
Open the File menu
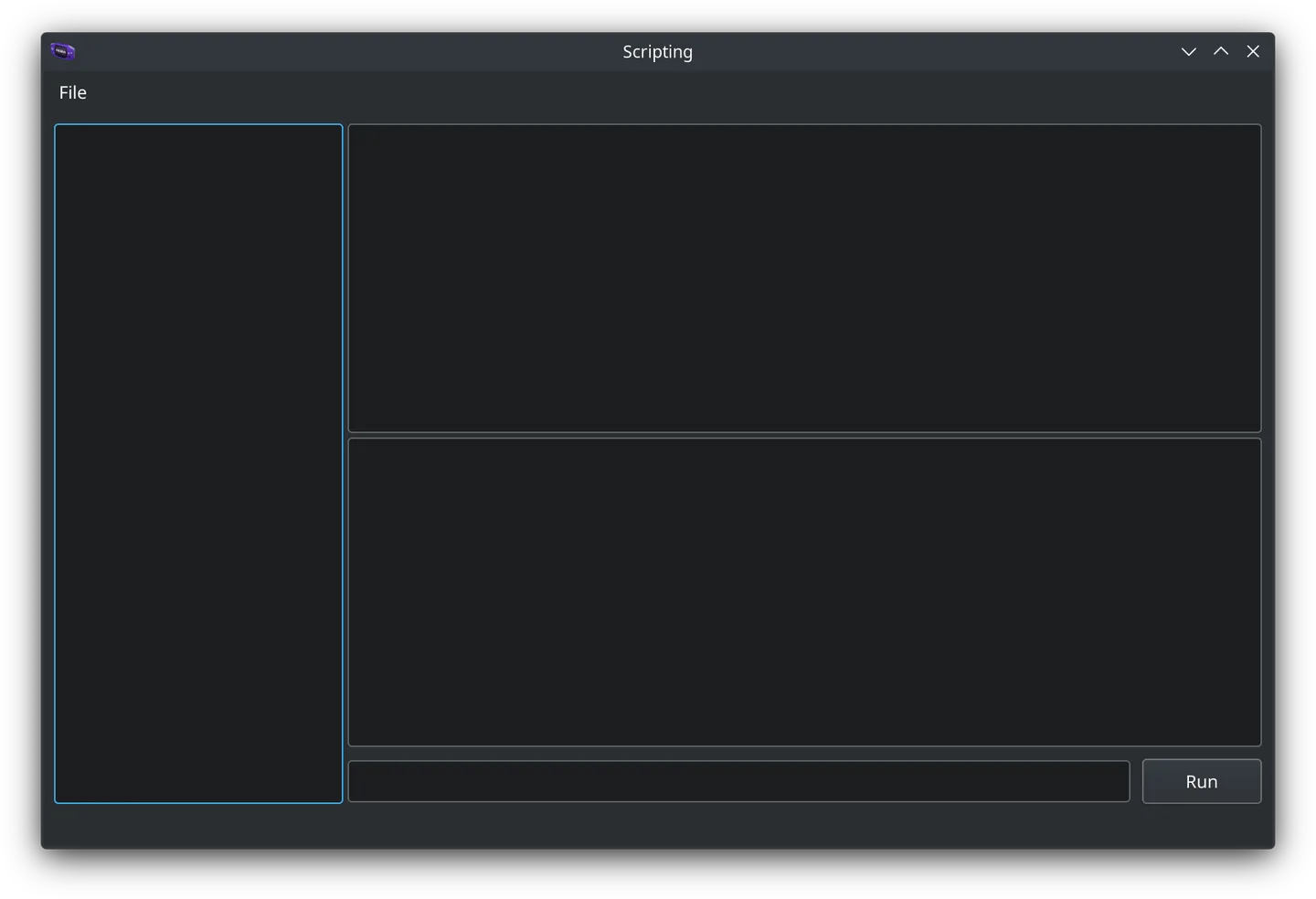click(x=73, y=92)
